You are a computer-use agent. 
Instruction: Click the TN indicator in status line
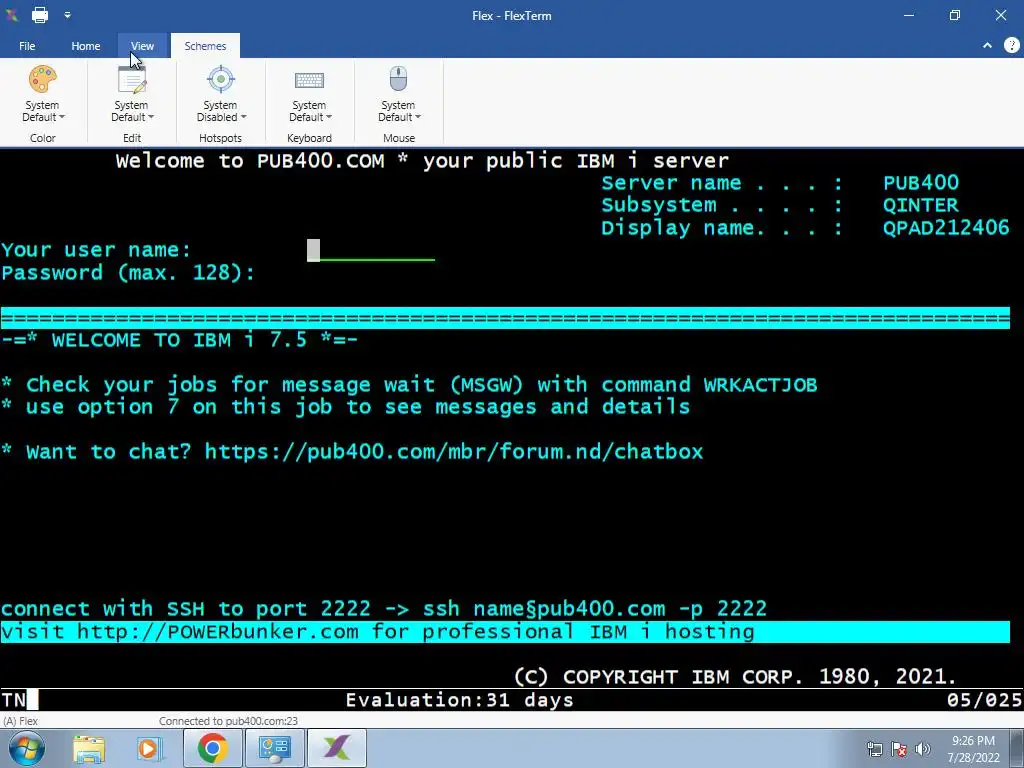(14, 700)
